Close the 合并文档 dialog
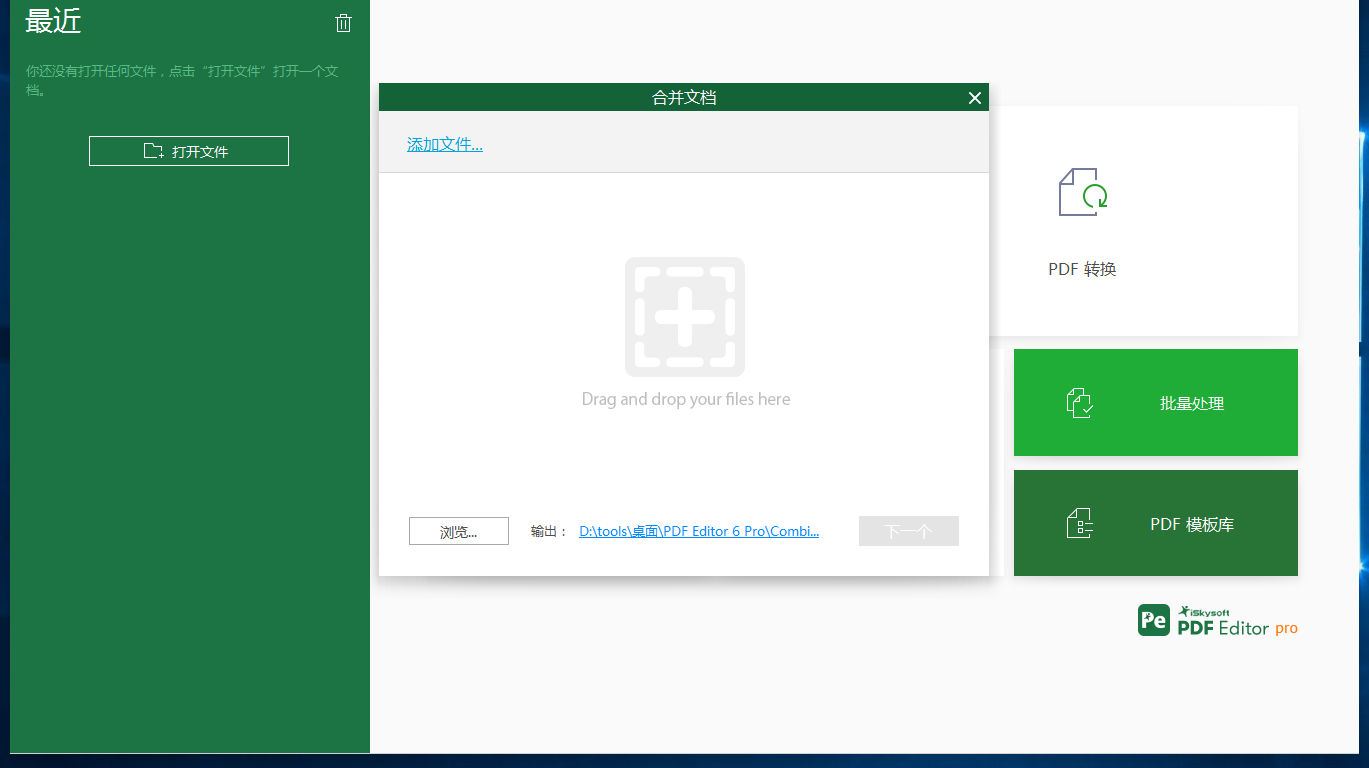Viewport: 1369px width, 768px height. click(x=975, y=98)
